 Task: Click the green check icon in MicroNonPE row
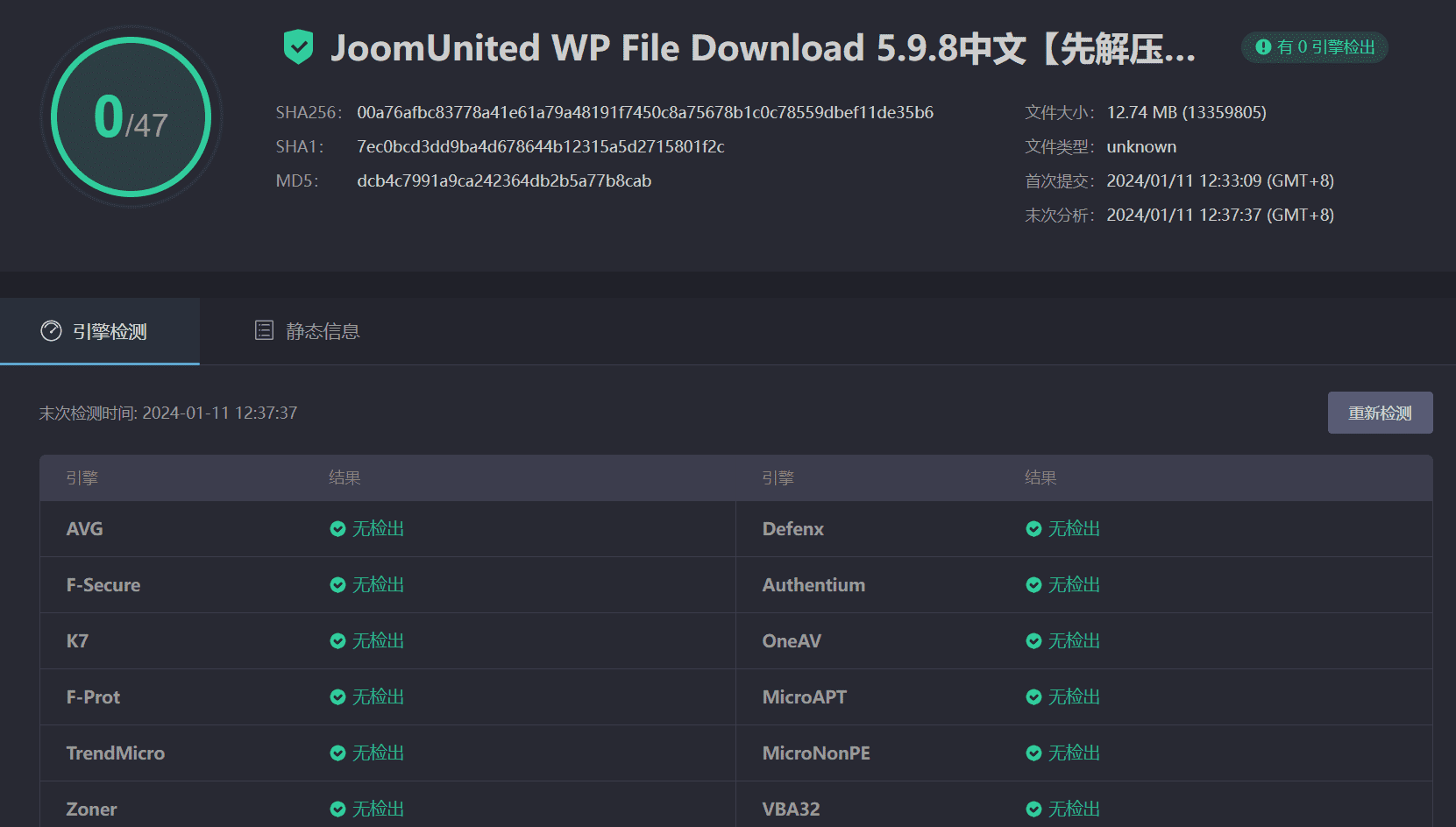click(x=1033, y=753)
